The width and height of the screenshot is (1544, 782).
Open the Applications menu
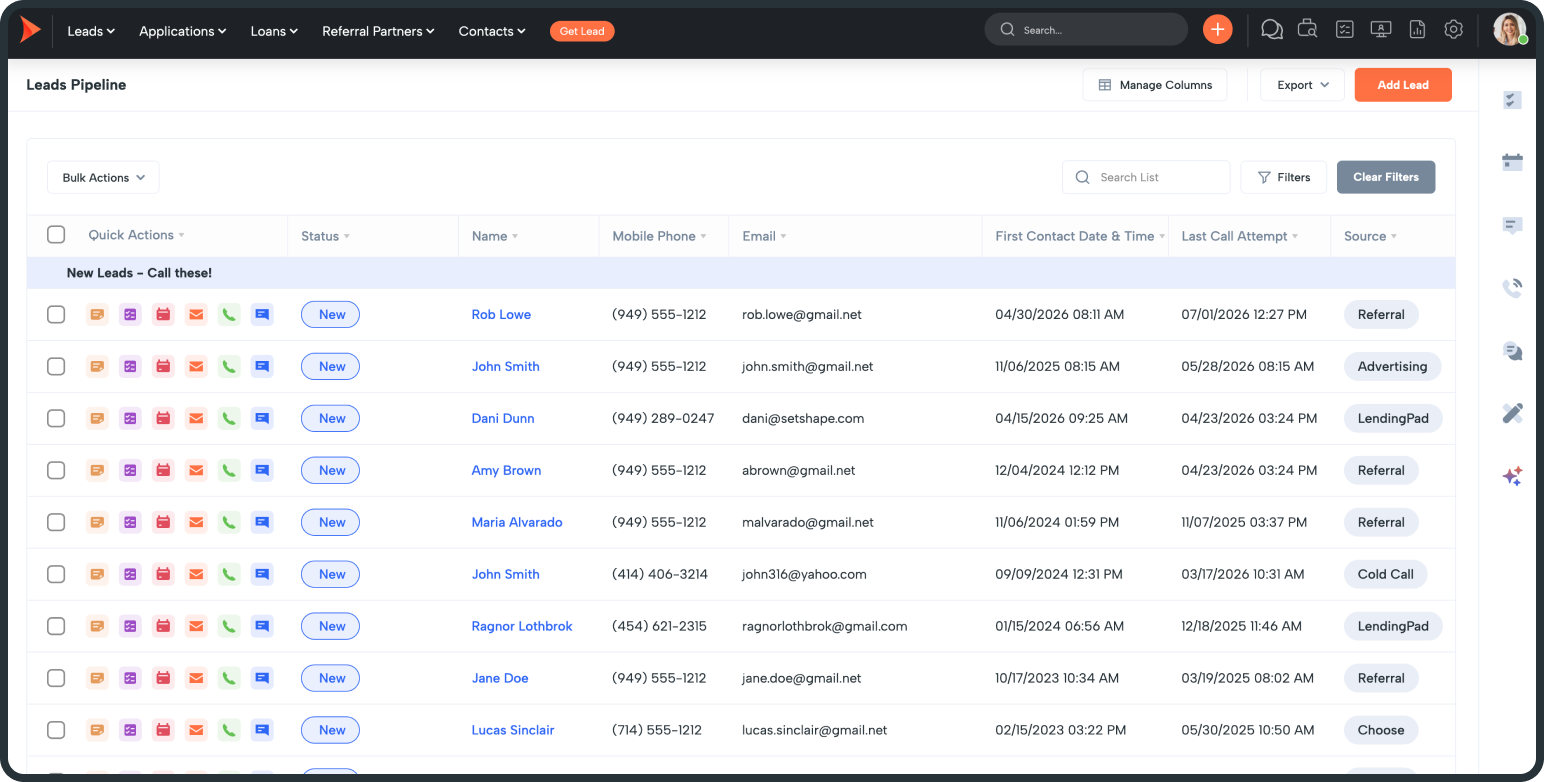pos(183,31)
